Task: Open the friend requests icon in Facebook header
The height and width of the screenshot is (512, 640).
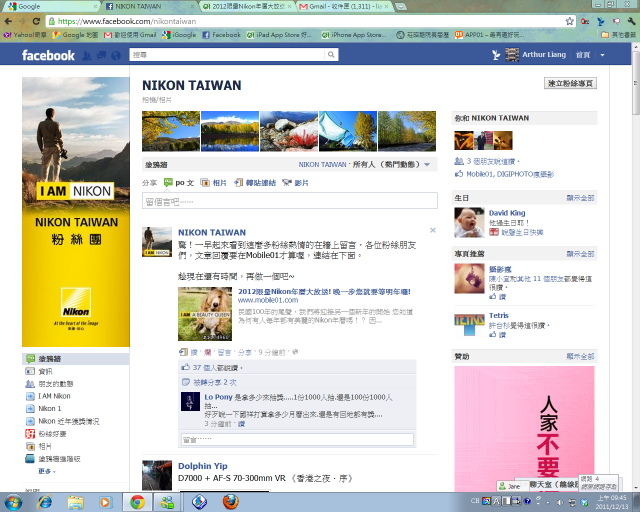Action: (x=87, y=56)
